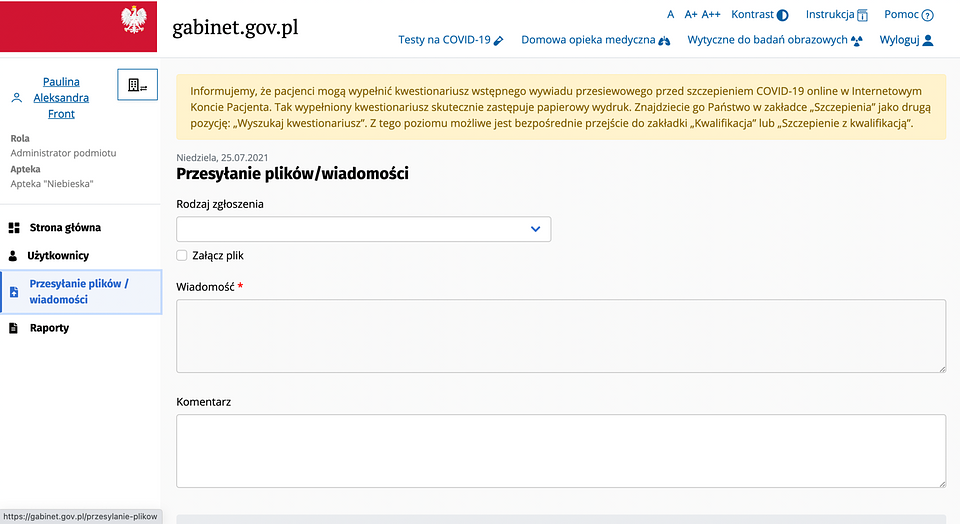Click the Apteka "Niebieska" text
The height and width of the screenshot is (524, 960).
click(52, 184)
